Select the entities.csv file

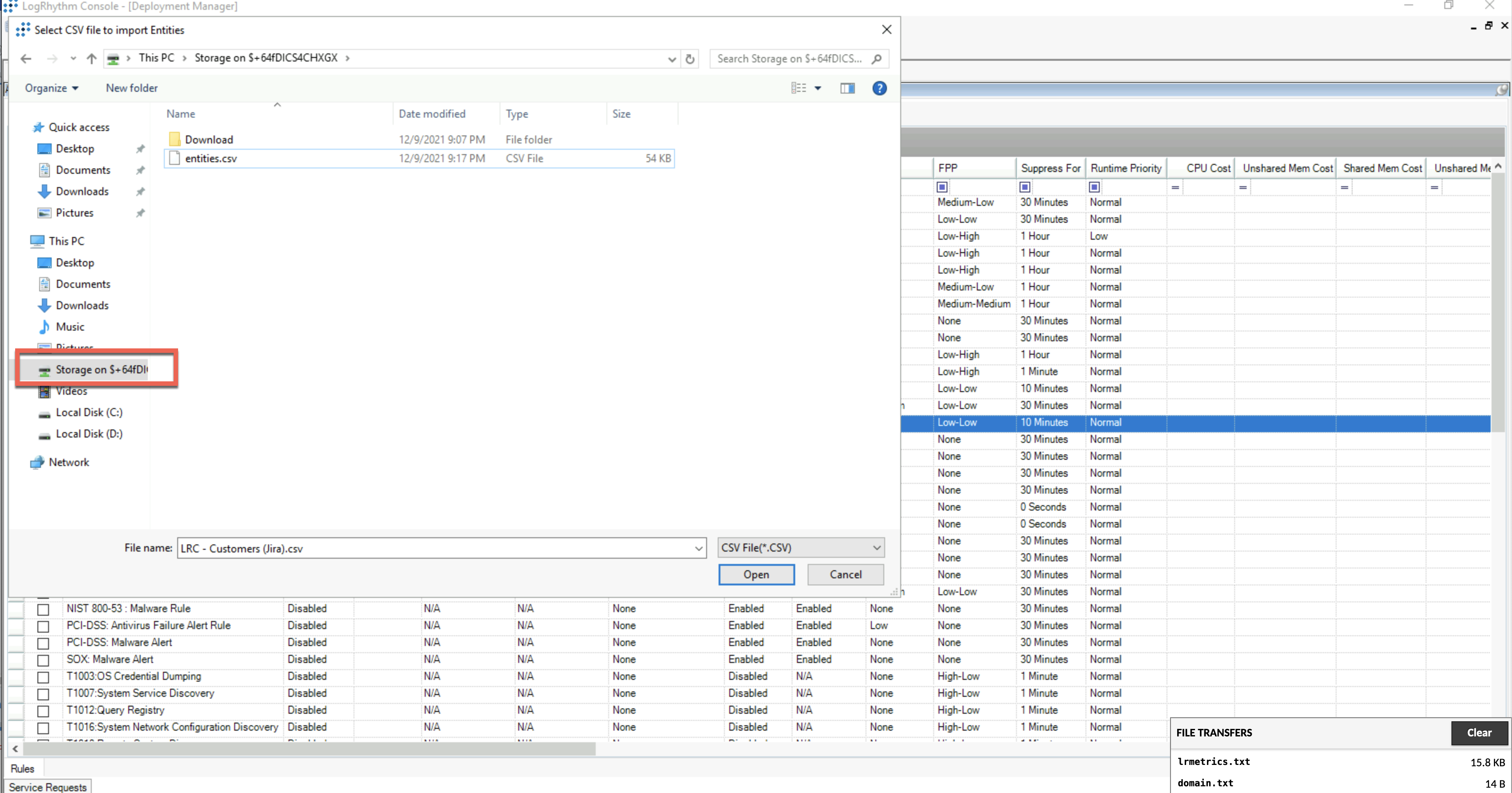coord(211,159)
